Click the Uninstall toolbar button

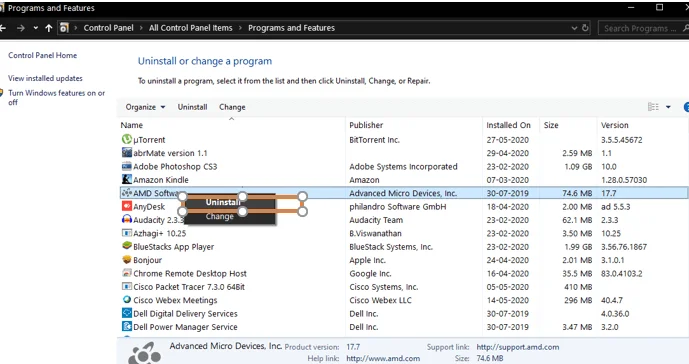coord(192,107)
